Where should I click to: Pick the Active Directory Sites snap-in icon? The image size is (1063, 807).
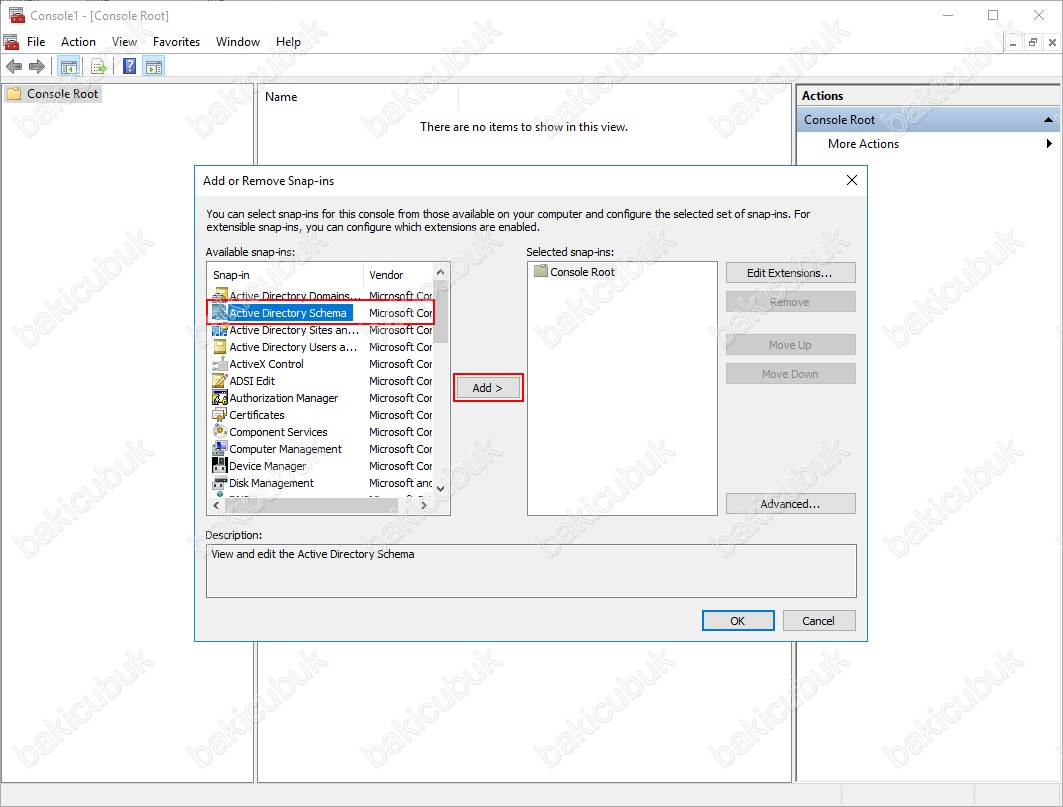click(220, 330)
